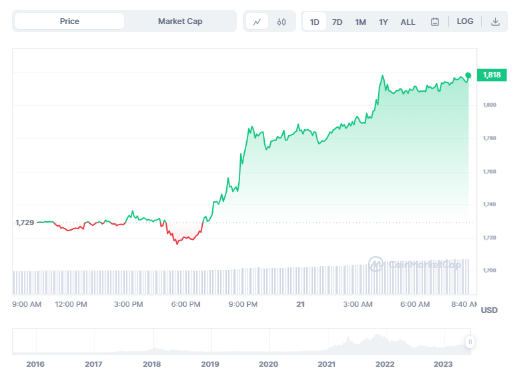Click the 2023 label on history timeline
This screenshot has height=379, width=514.
443,364
